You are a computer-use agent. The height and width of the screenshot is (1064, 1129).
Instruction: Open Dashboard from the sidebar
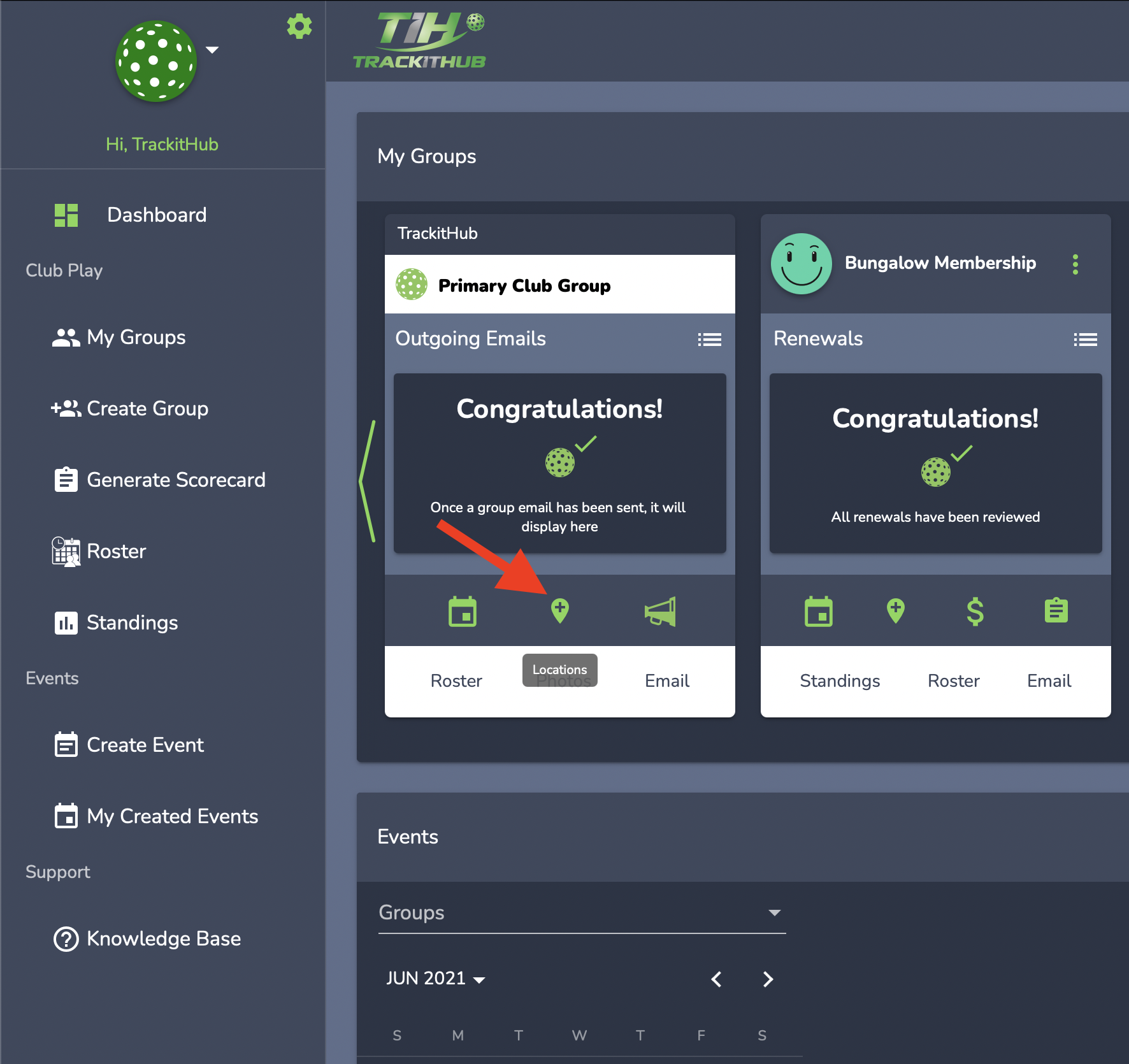[157, 215]
